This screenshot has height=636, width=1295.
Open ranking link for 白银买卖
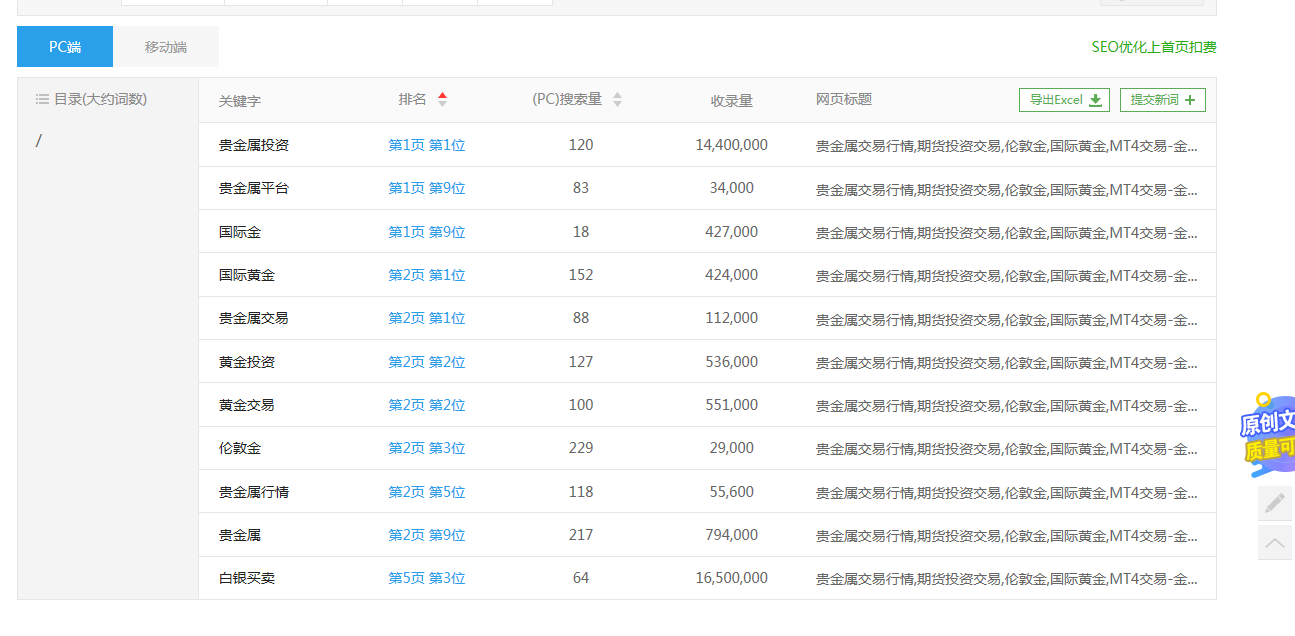(x=426, y=578)
